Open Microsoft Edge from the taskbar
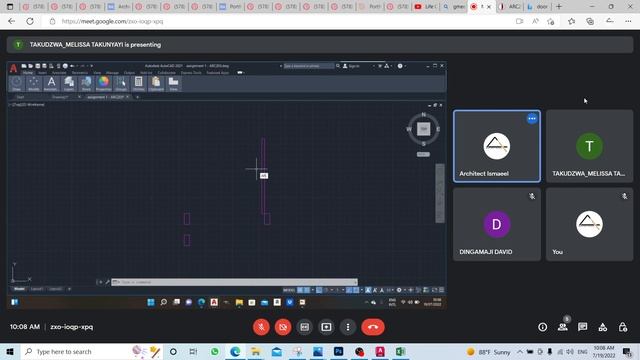640x360 pixels. (235, 351)
